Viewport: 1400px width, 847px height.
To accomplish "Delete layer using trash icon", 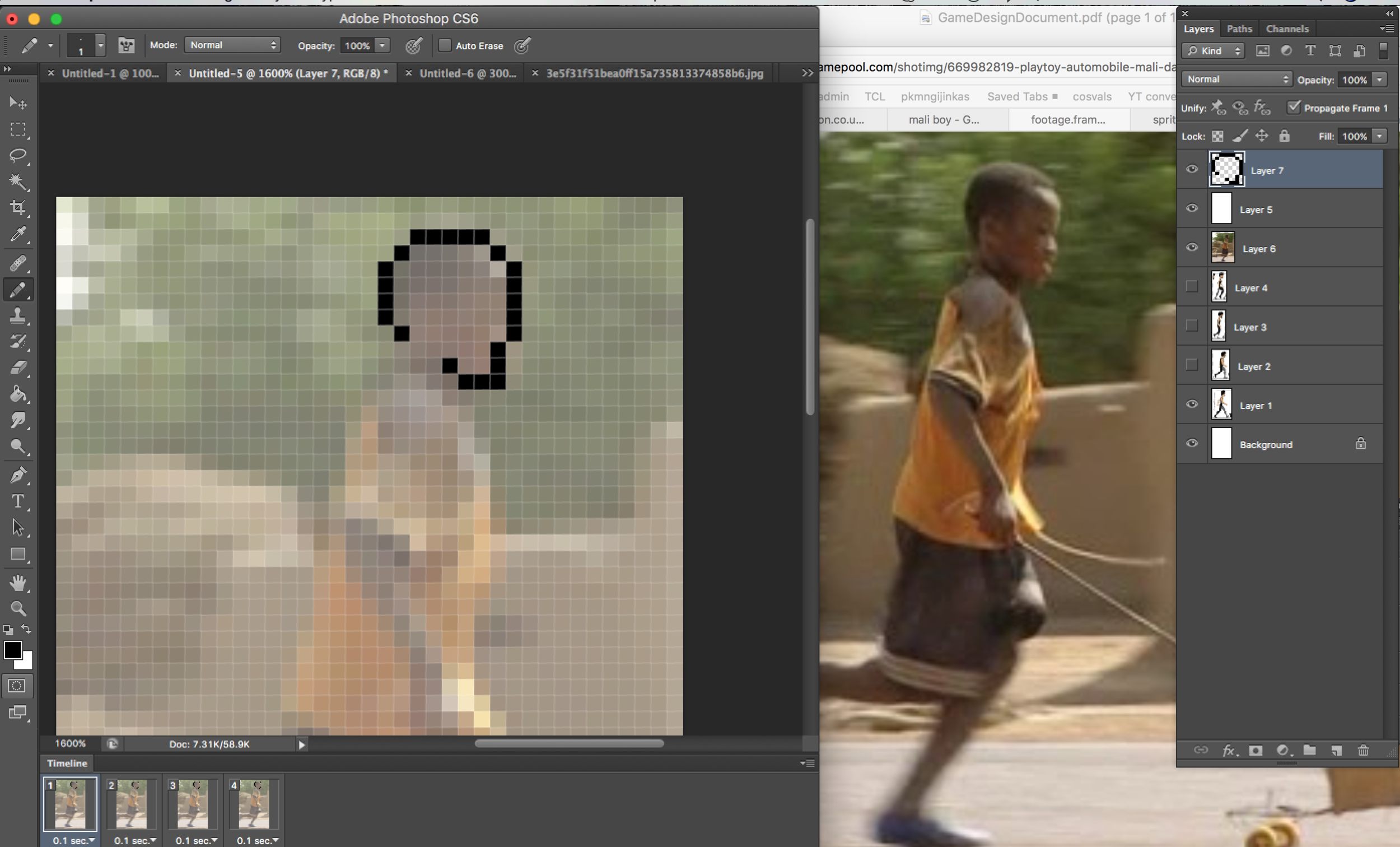I will pyautogui.click(x=1363, y=750).
